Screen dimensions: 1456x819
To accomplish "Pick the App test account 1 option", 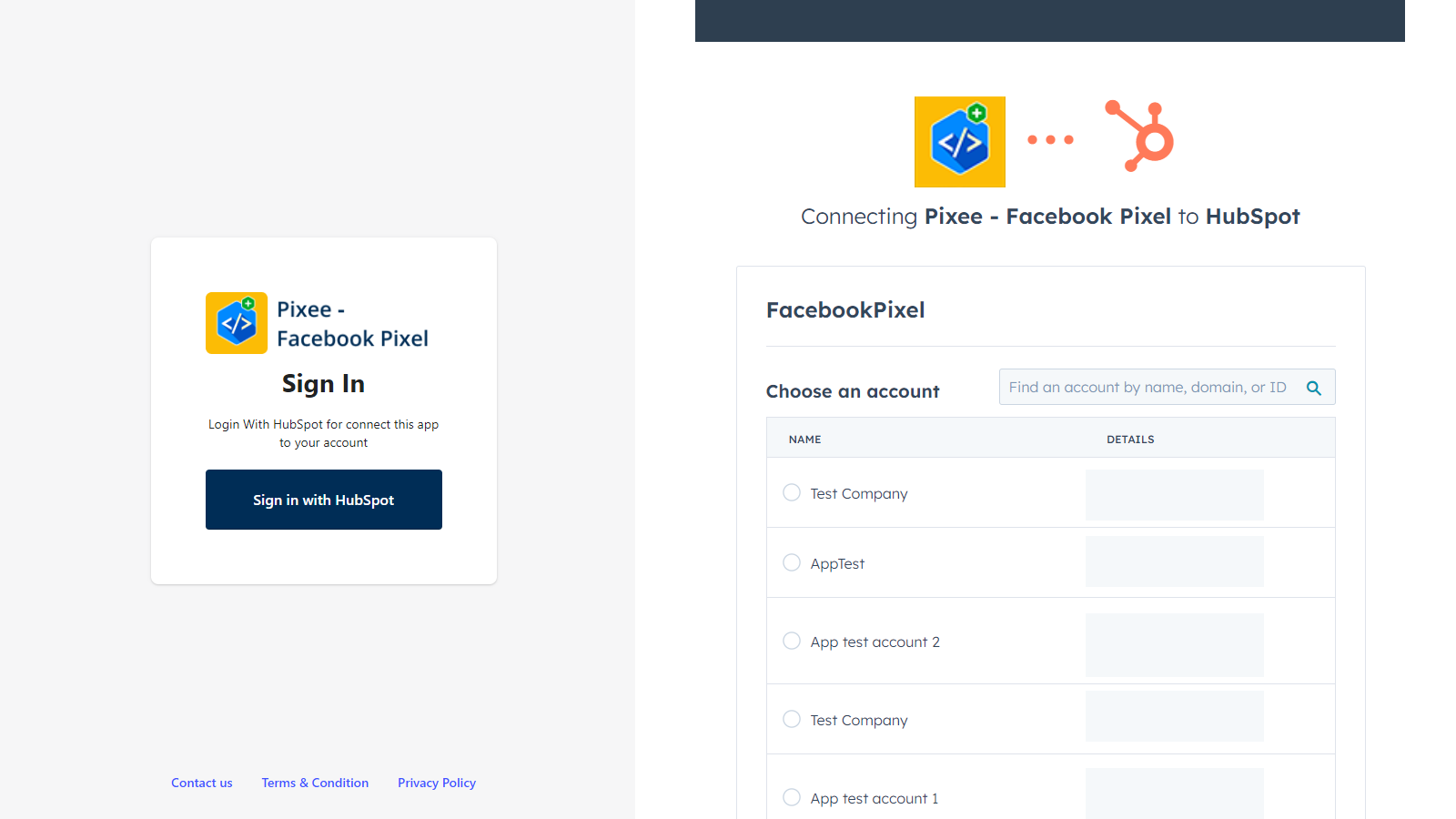I will point(791,797).
